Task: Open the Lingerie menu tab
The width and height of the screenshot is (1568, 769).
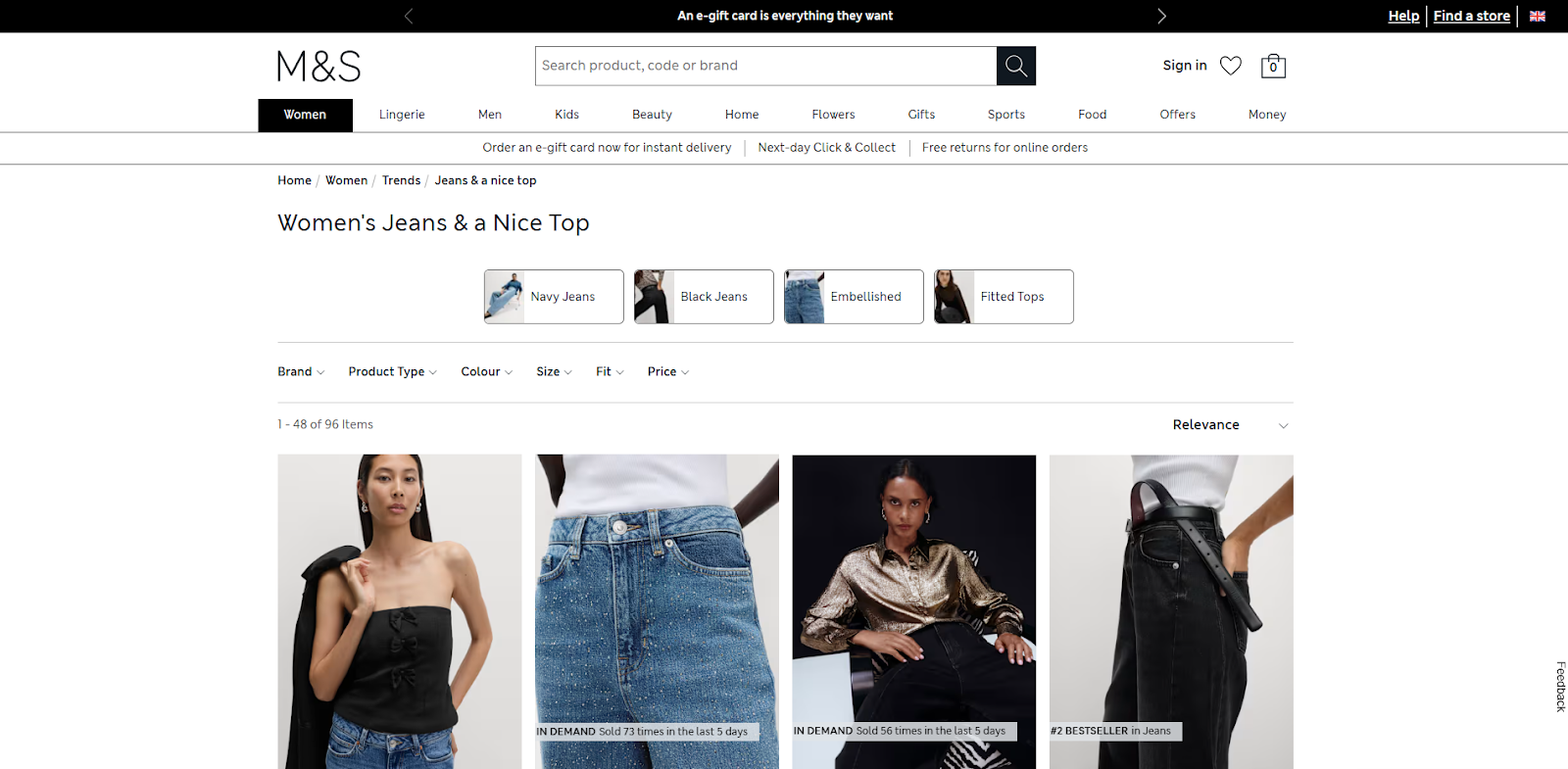Action: [402, 115]
